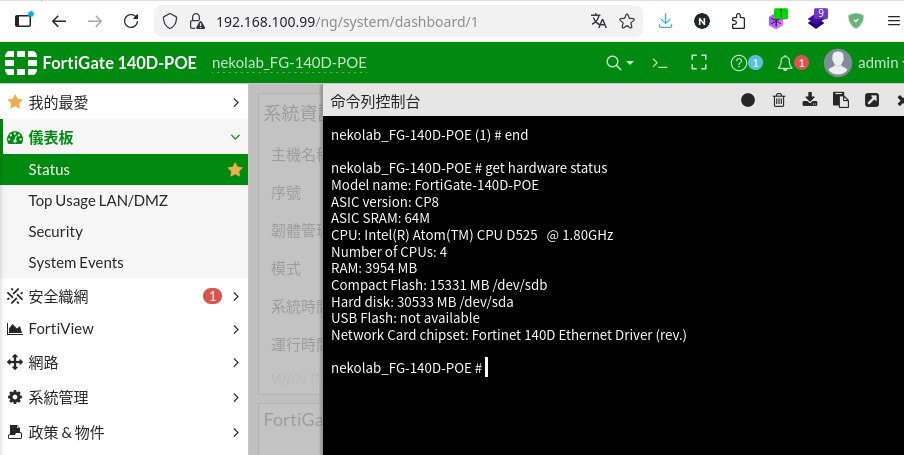Reload the page with the refresh icon

click(x=131, y=21)
